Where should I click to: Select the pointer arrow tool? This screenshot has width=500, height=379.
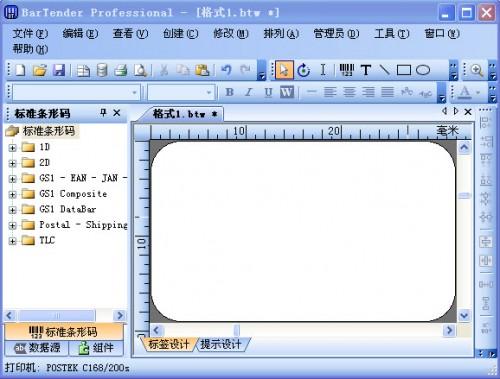coord(284,70)
